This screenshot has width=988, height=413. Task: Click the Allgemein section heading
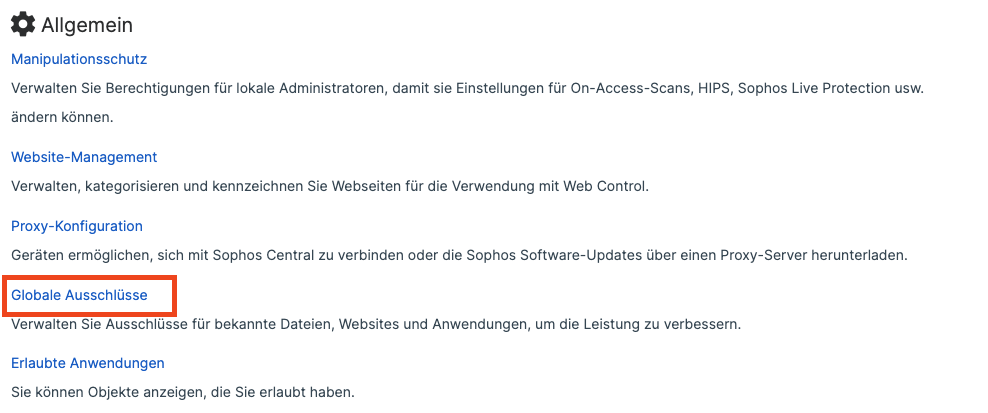87,25
